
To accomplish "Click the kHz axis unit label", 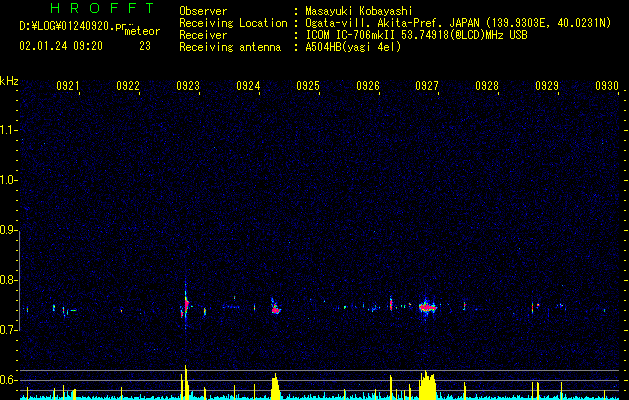I will point(9,81).
